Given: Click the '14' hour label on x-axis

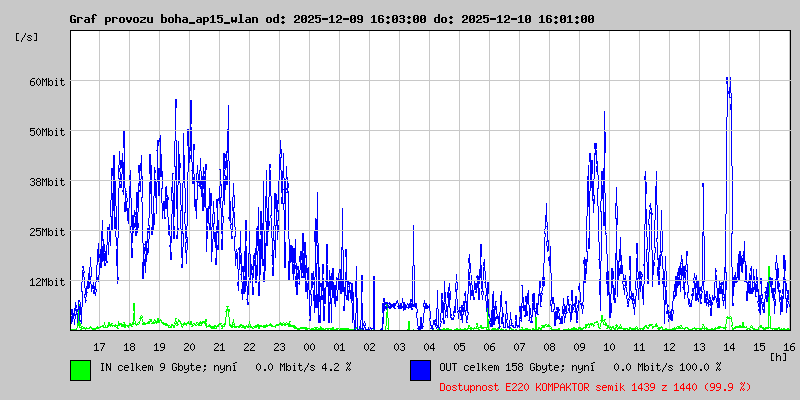Looking at the screenshot, I should pos(730,347).
